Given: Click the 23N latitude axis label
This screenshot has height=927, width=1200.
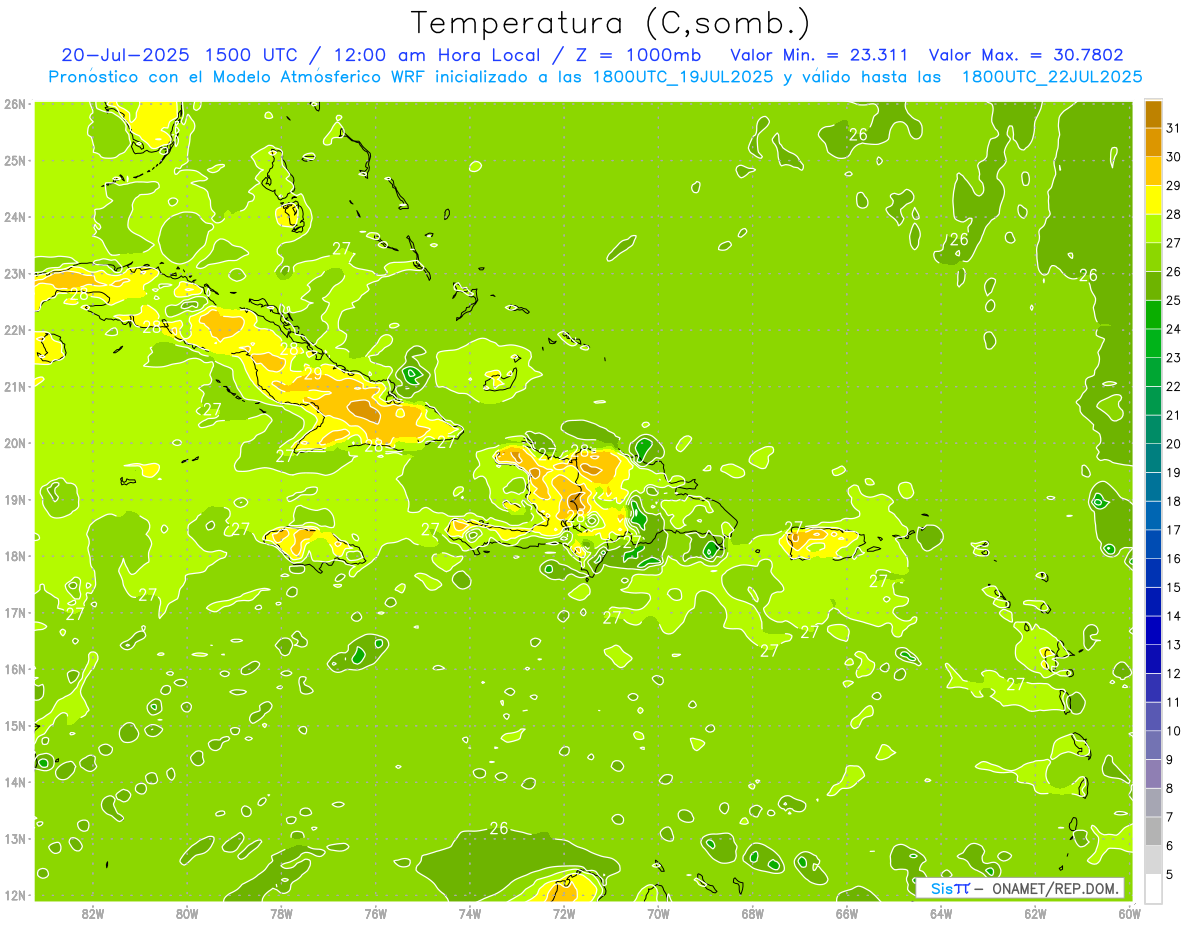Looking at the screenshot, I should point(15,273).
